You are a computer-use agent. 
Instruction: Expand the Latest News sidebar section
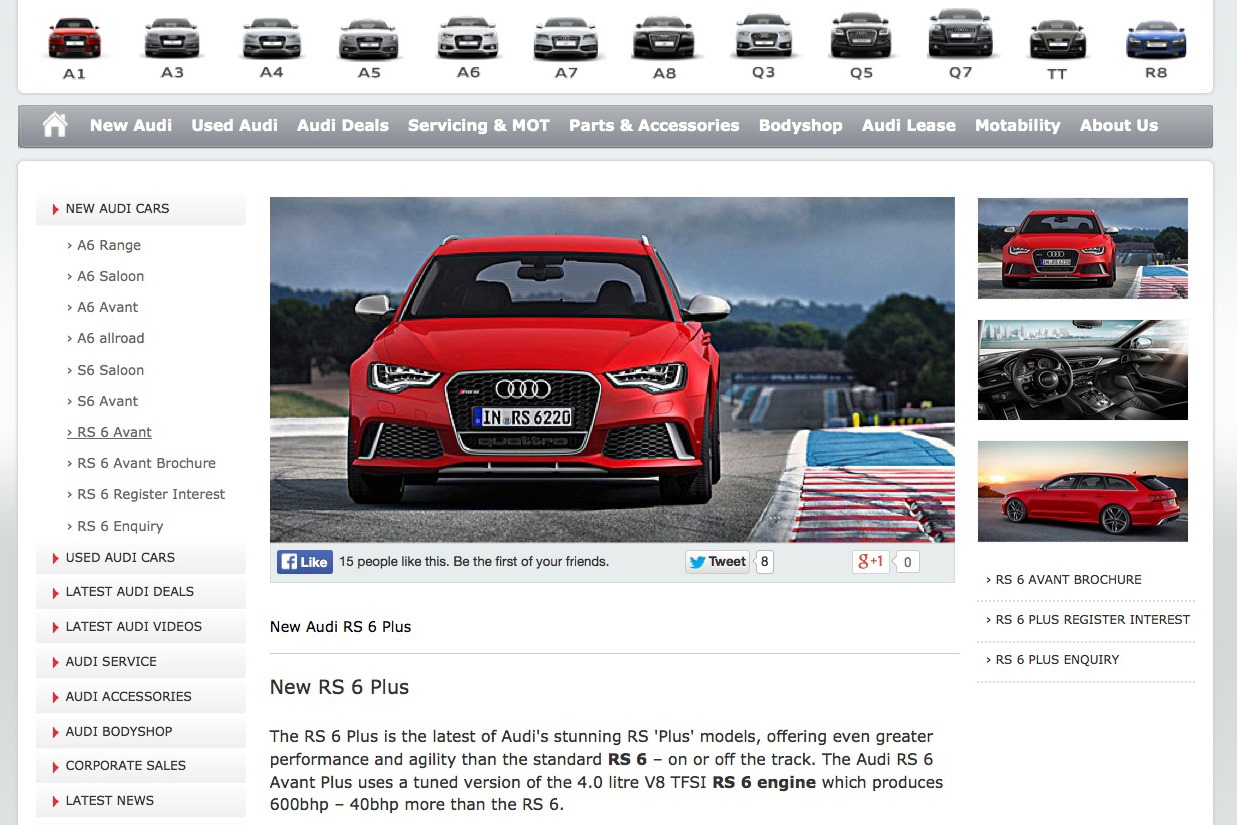(140, 801)
